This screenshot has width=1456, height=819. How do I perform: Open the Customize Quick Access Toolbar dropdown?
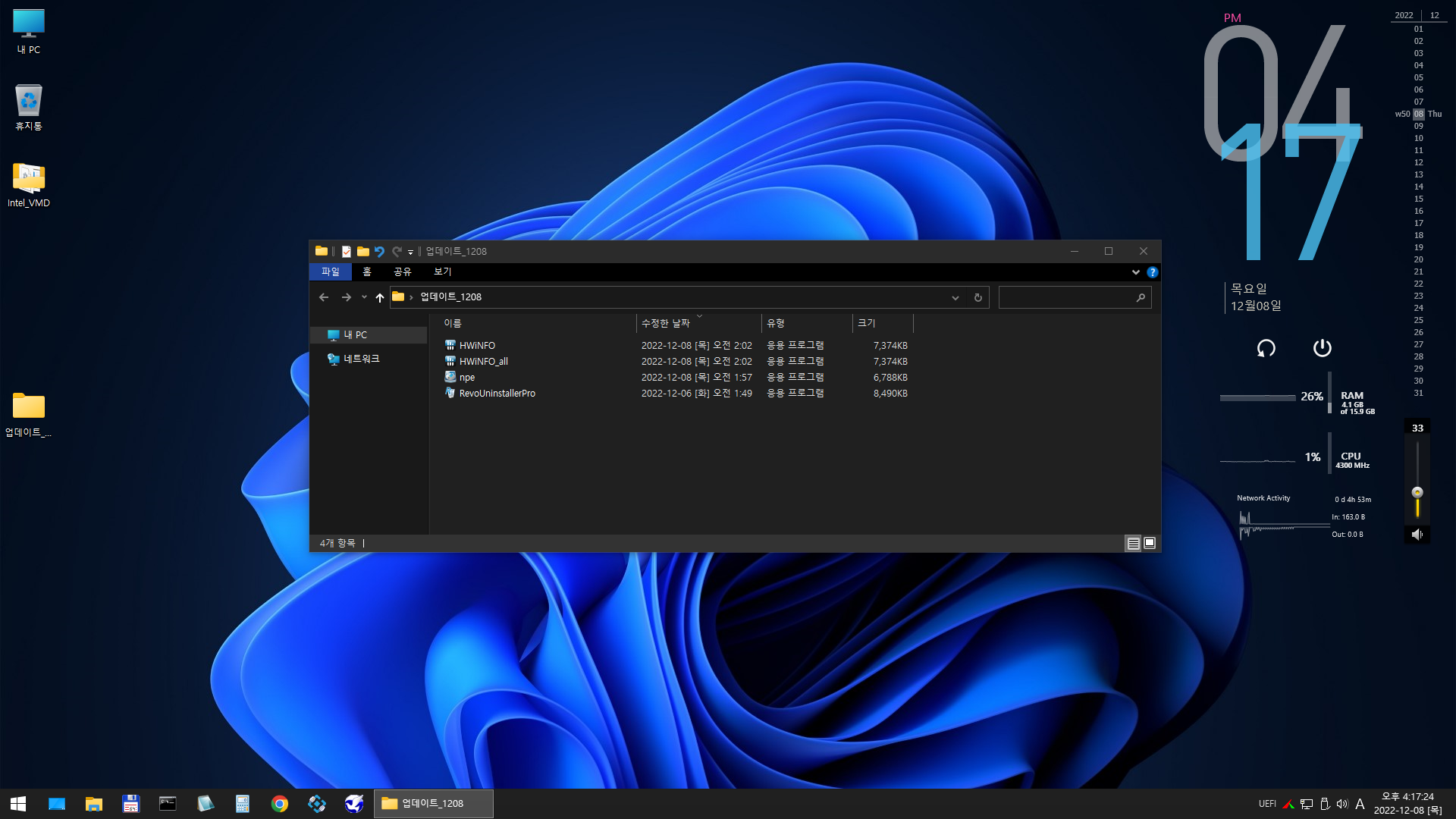410,253
